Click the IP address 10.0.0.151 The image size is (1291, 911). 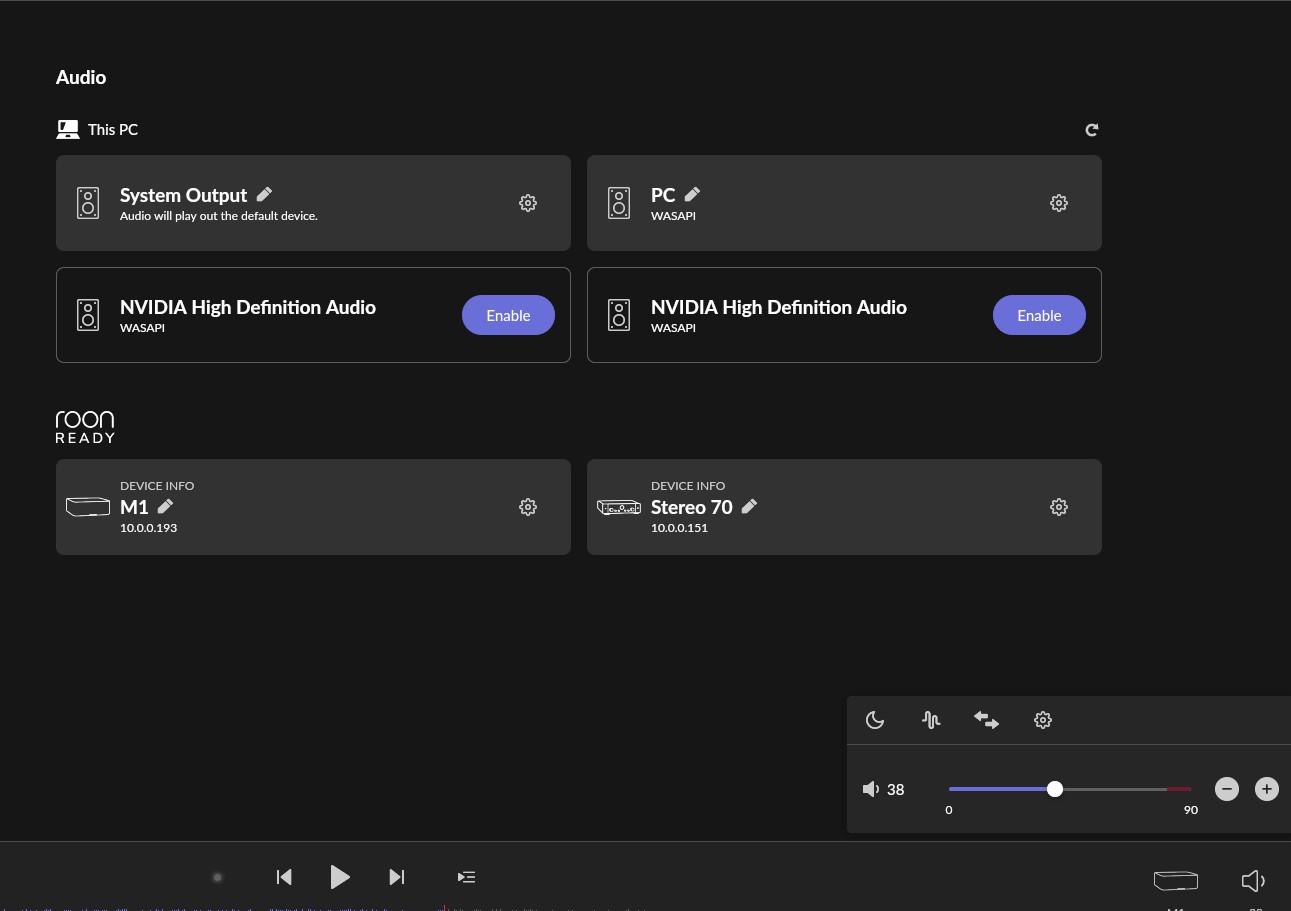[x=679, y=528]
